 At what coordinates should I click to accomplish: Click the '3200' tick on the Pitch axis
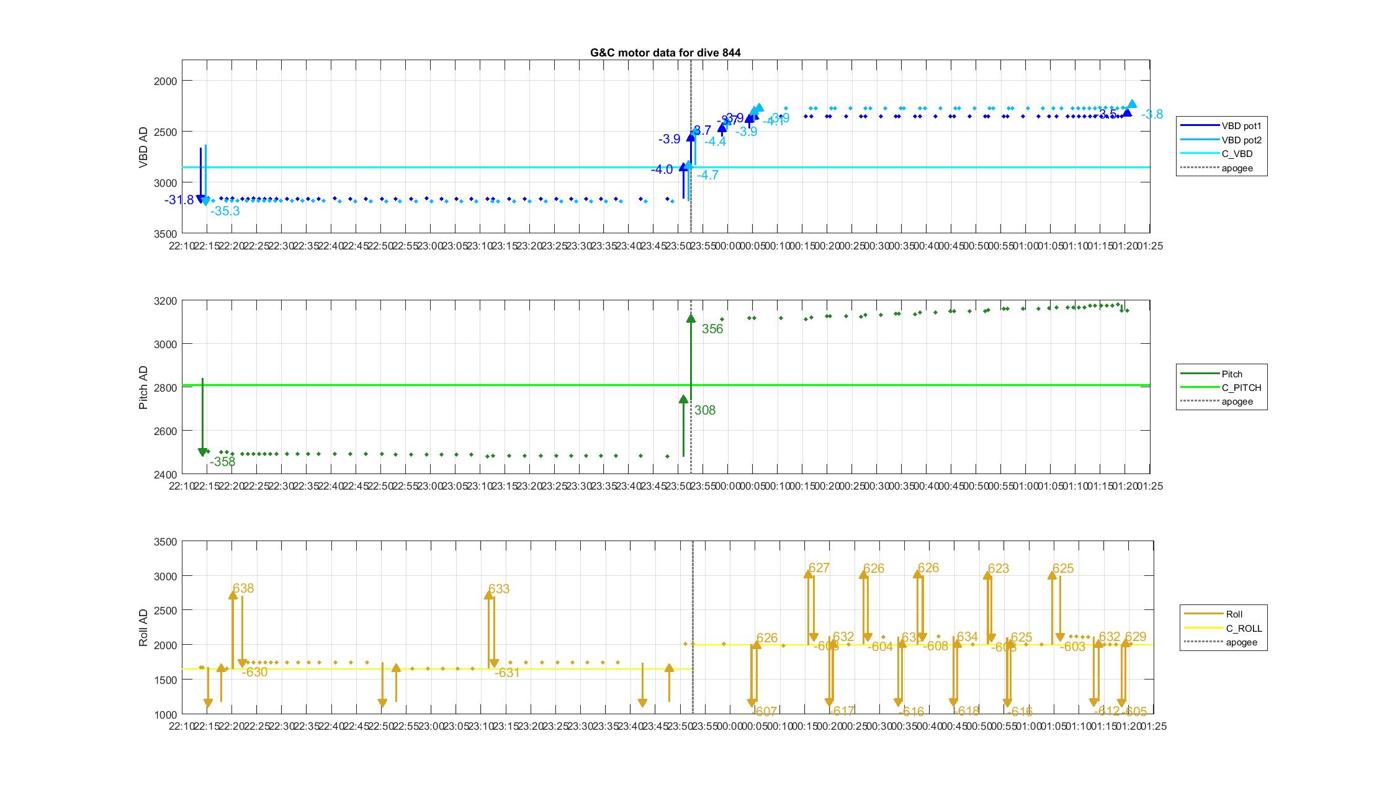(165, 301)
